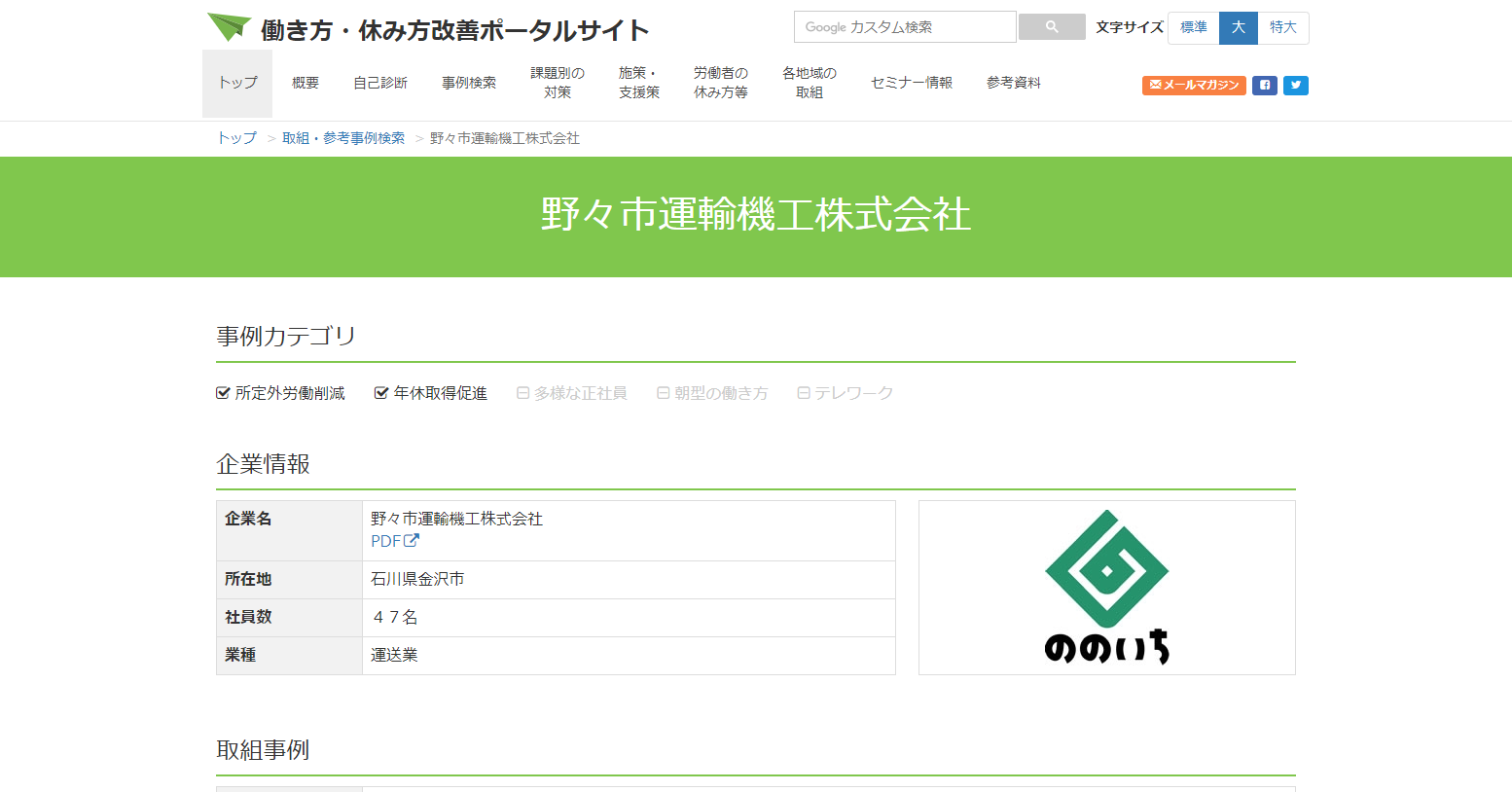
Task: Click the ののいち company logo image
Action: [1106, 588]
